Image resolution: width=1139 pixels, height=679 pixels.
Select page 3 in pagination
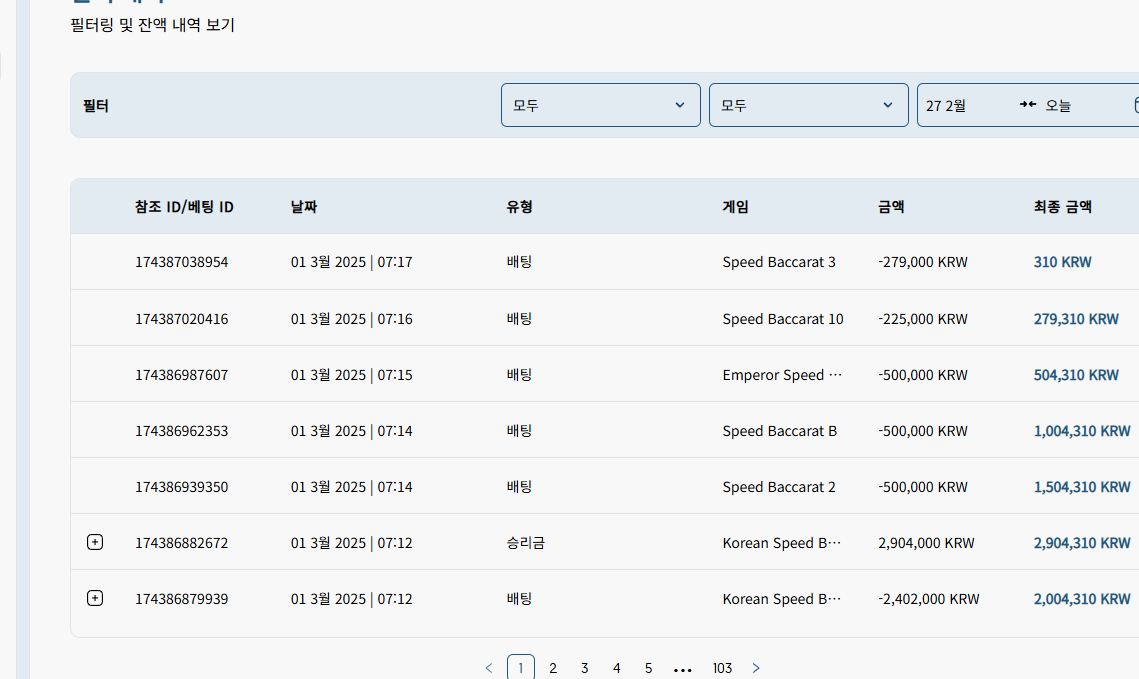(585, 668)
